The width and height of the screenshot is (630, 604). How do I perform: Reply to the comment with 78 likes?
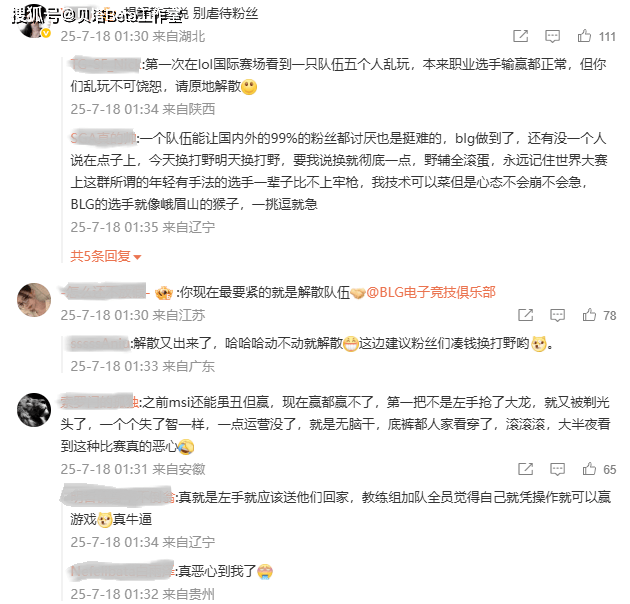click(557, 315)
